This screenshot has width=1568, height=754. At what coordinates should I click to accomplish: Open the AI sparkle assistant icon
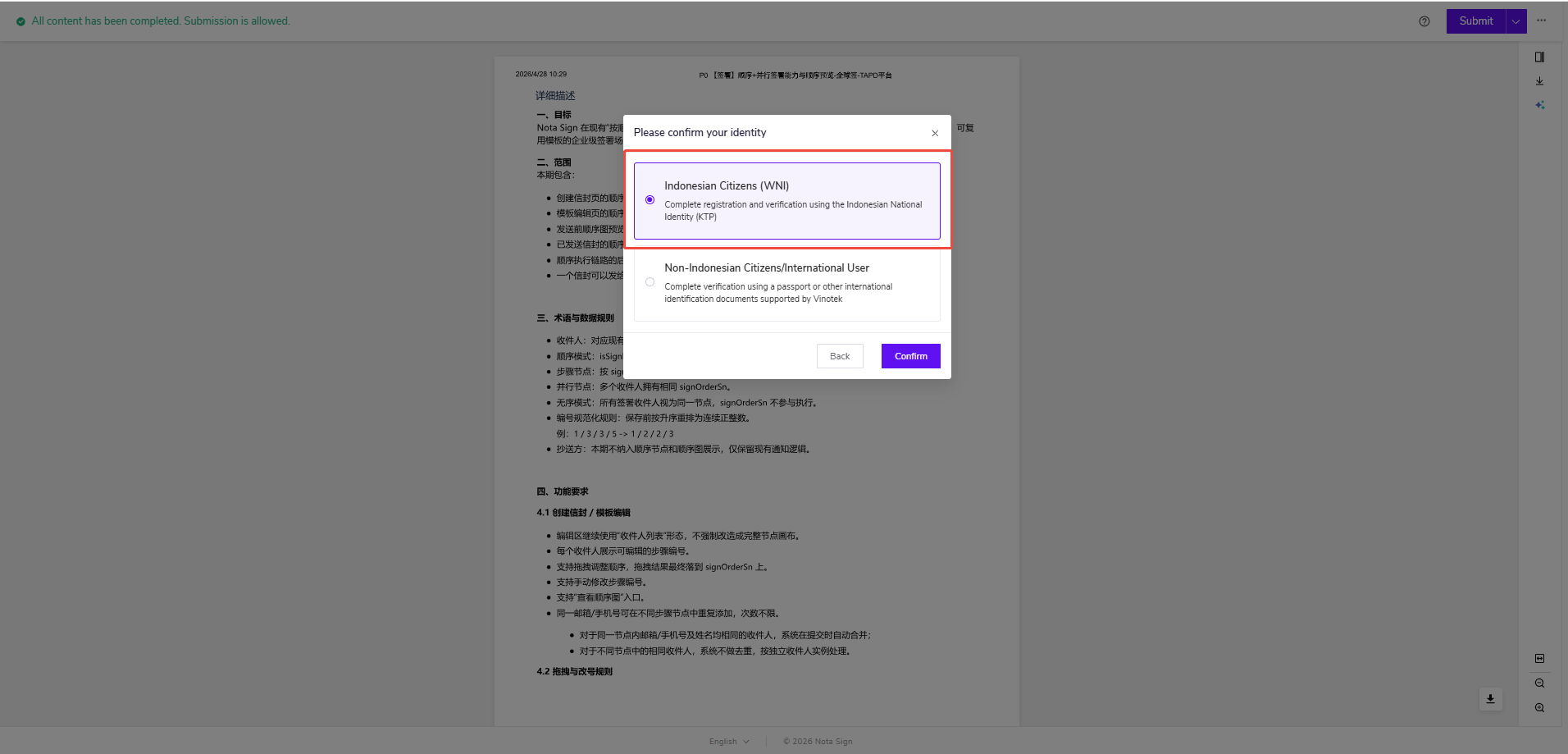[x=1539, y=105]
